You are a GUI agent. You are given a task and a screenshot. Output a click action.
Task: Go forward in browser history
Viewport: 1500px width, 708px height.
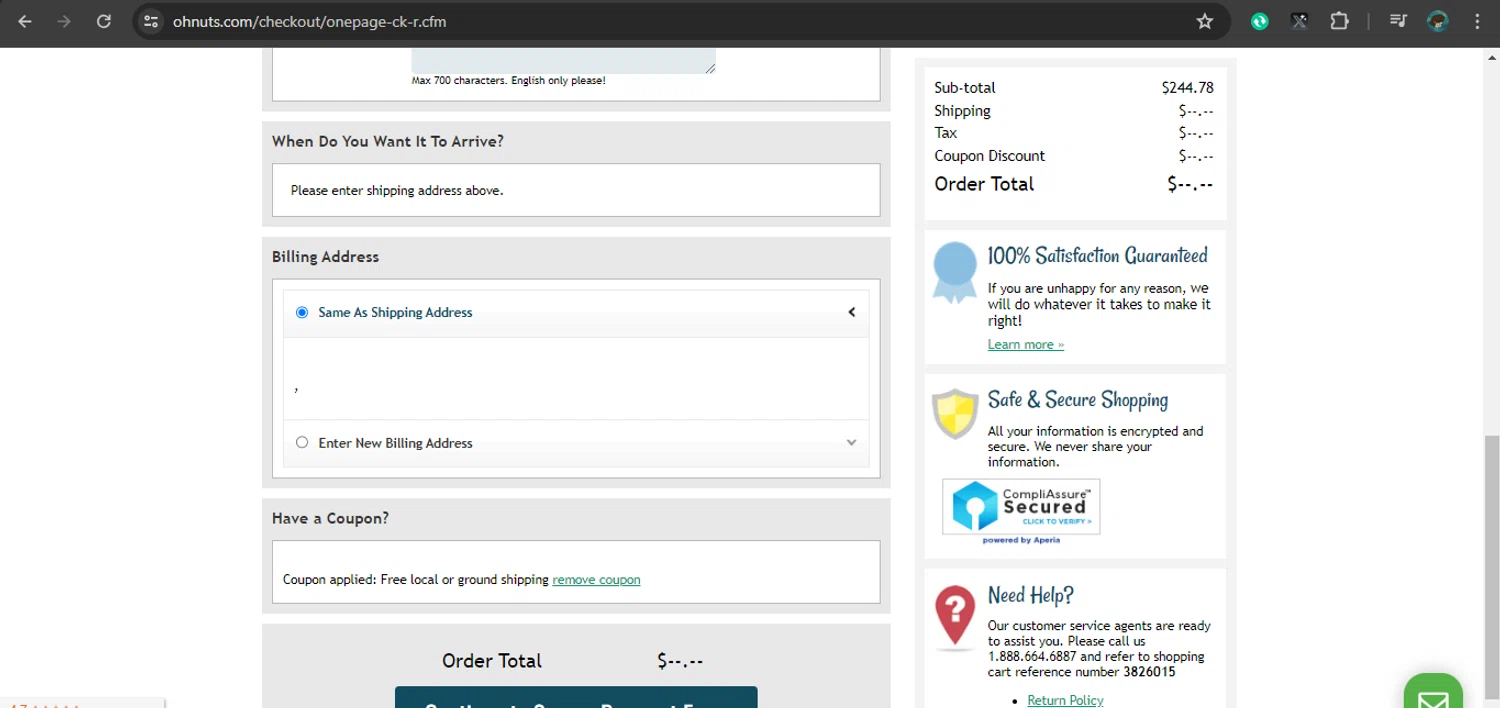coord(64,21)
